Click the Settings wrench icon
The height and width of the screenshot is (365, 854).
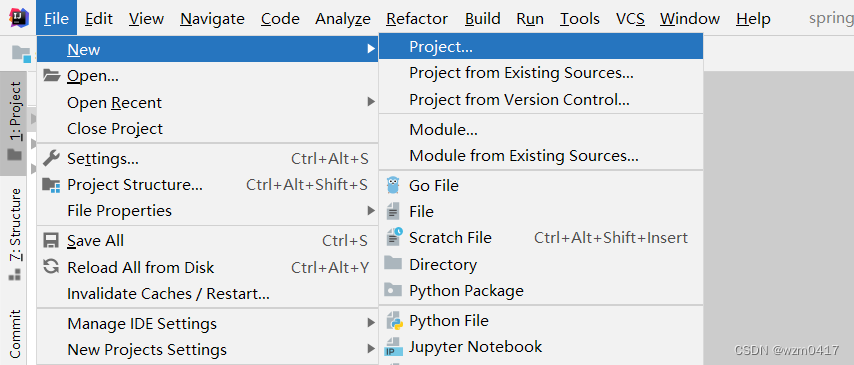click(x=51, y=158)
